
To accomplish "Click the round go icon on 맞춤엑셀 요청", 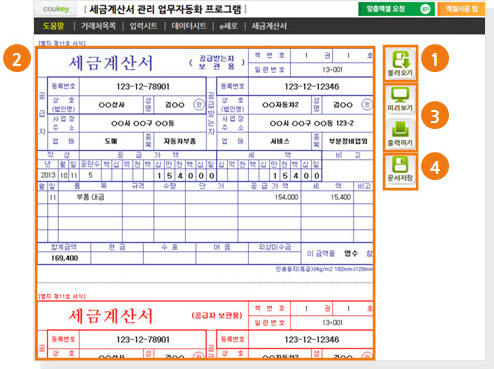I will tap(426, 9).
